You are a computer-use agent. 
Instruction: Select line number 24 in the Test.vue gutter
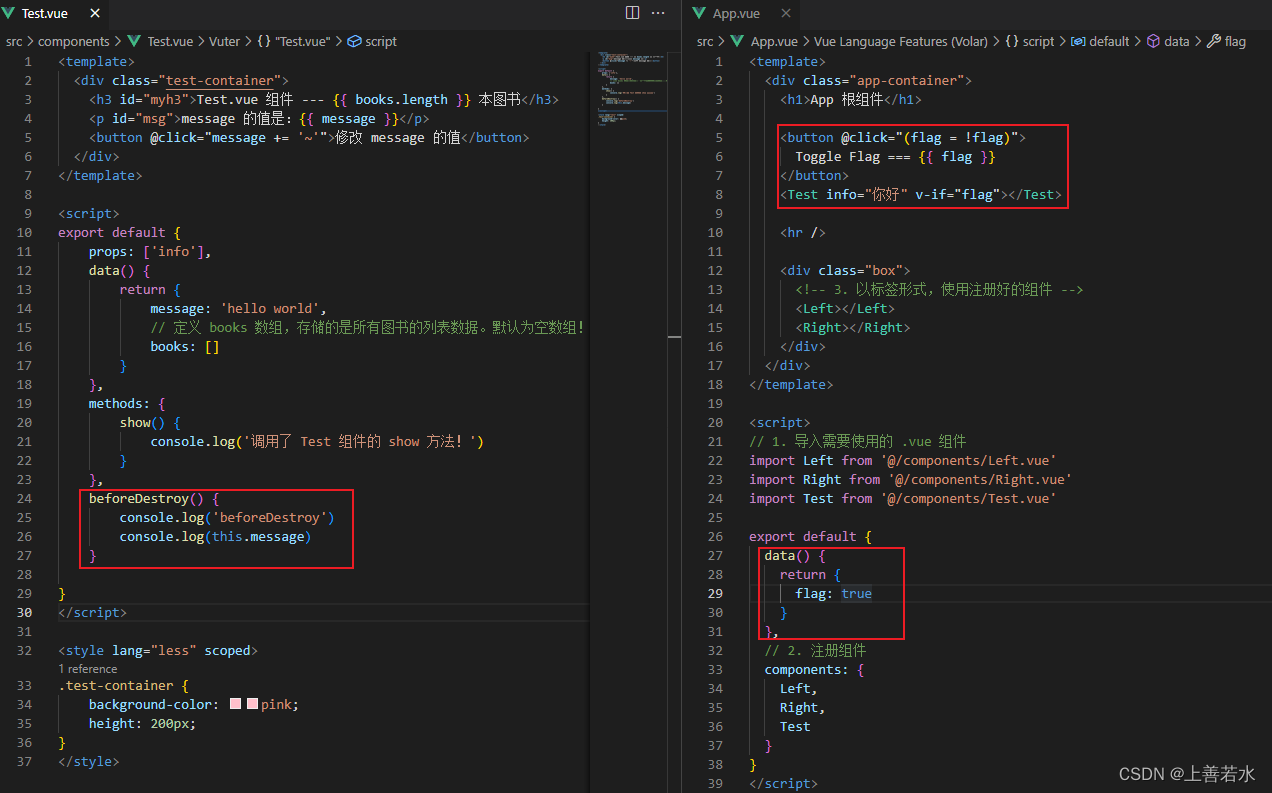24,498
